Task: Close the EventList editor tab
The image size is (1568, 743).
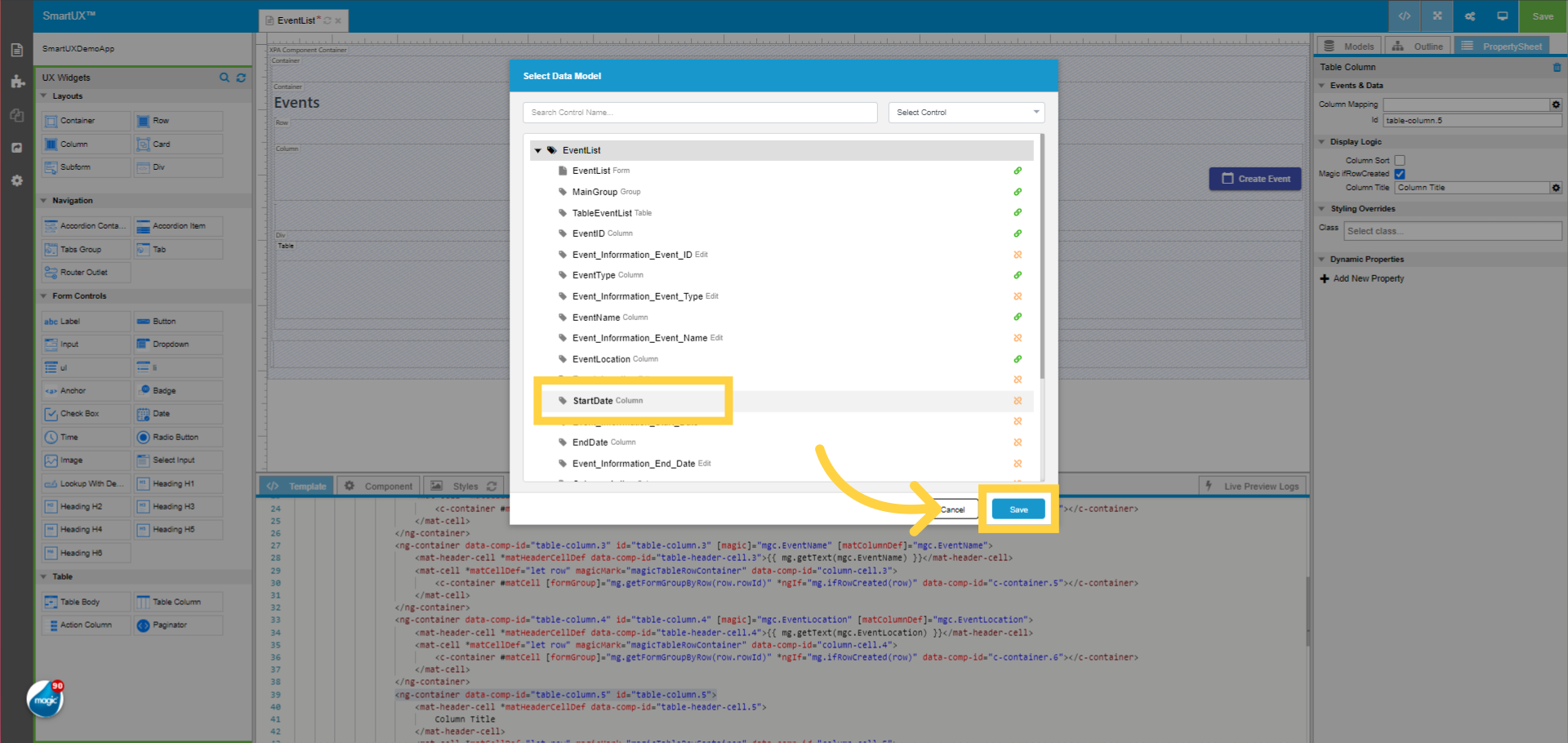Action: coord(338,20)
